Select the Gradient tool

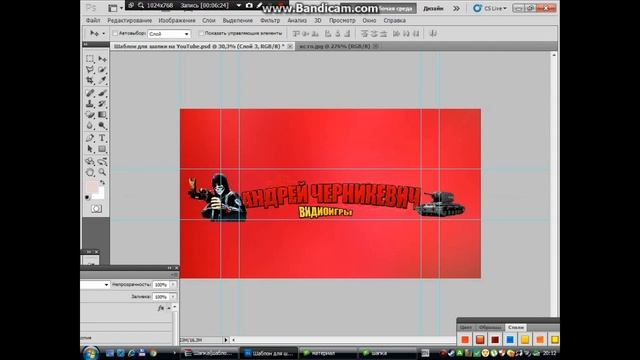tap(102, 115)
